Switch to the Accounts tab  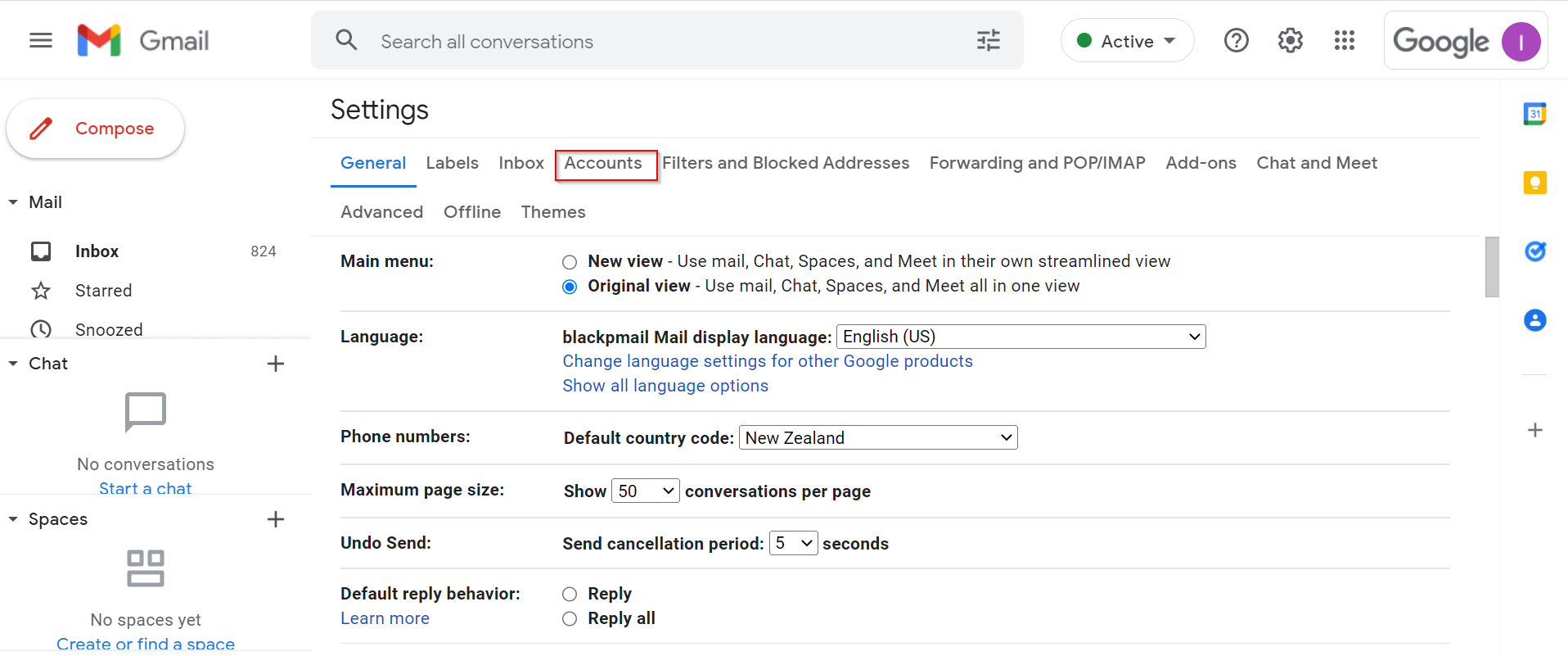[603, 163]
